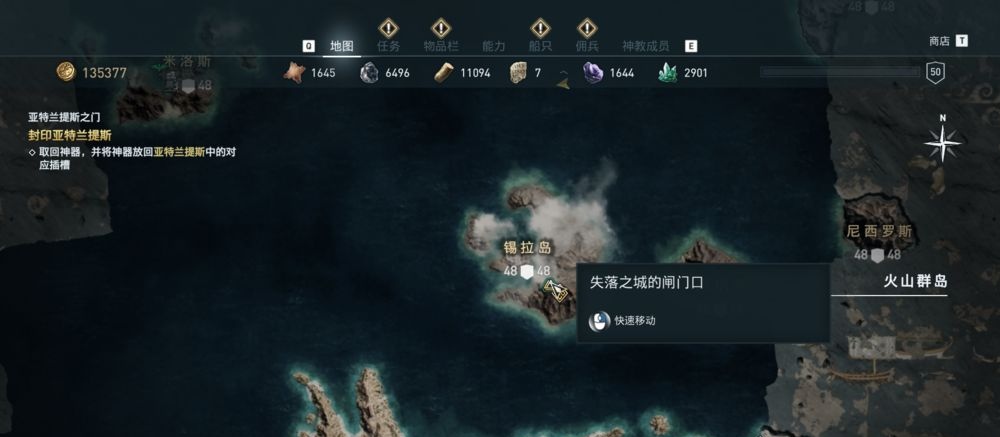Click the north compass star
The width and height of the screenshot is (1000, 437).
943,143
